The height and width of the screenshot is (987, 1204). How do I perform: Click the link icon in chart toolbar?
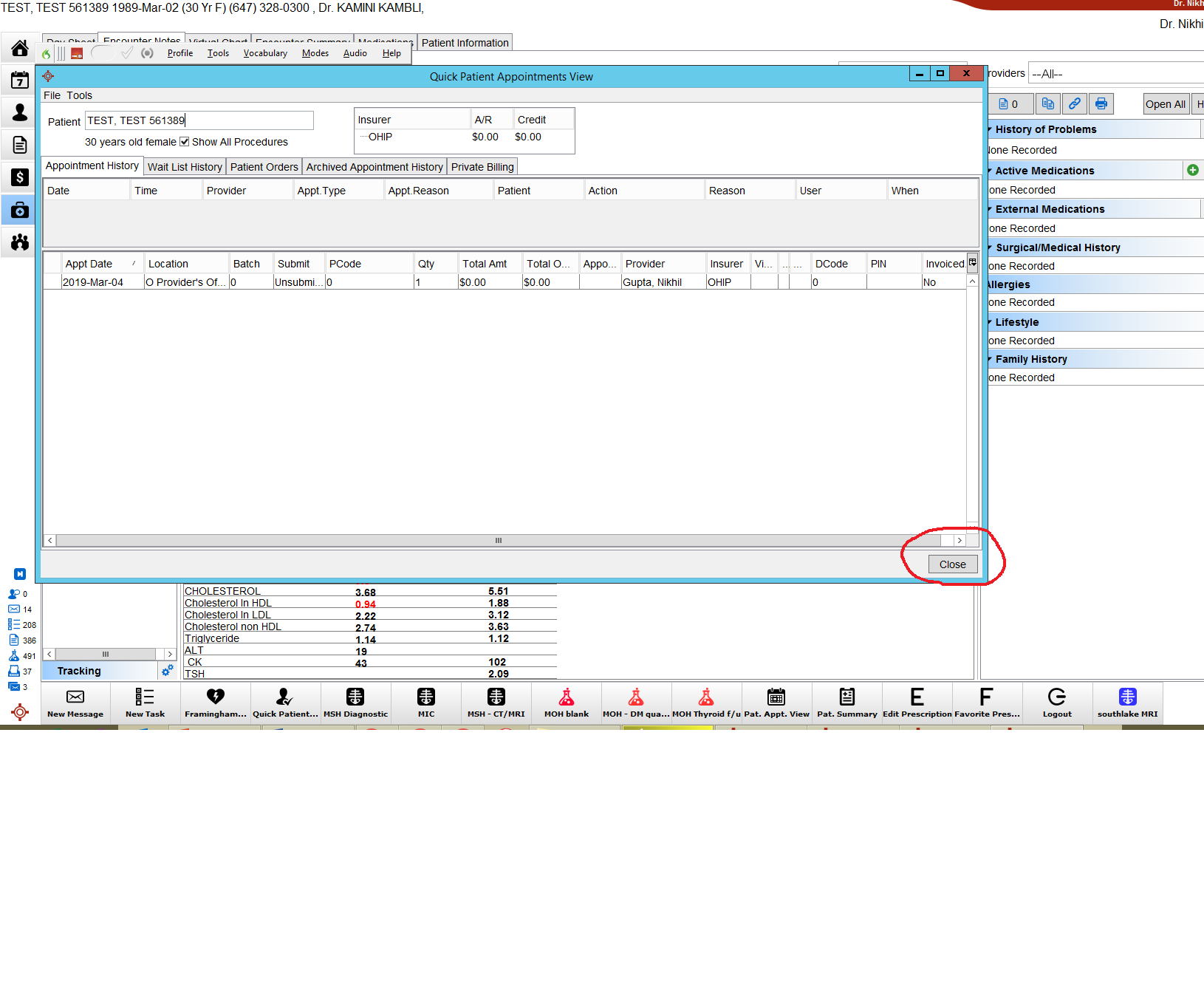click(1074, 104)
